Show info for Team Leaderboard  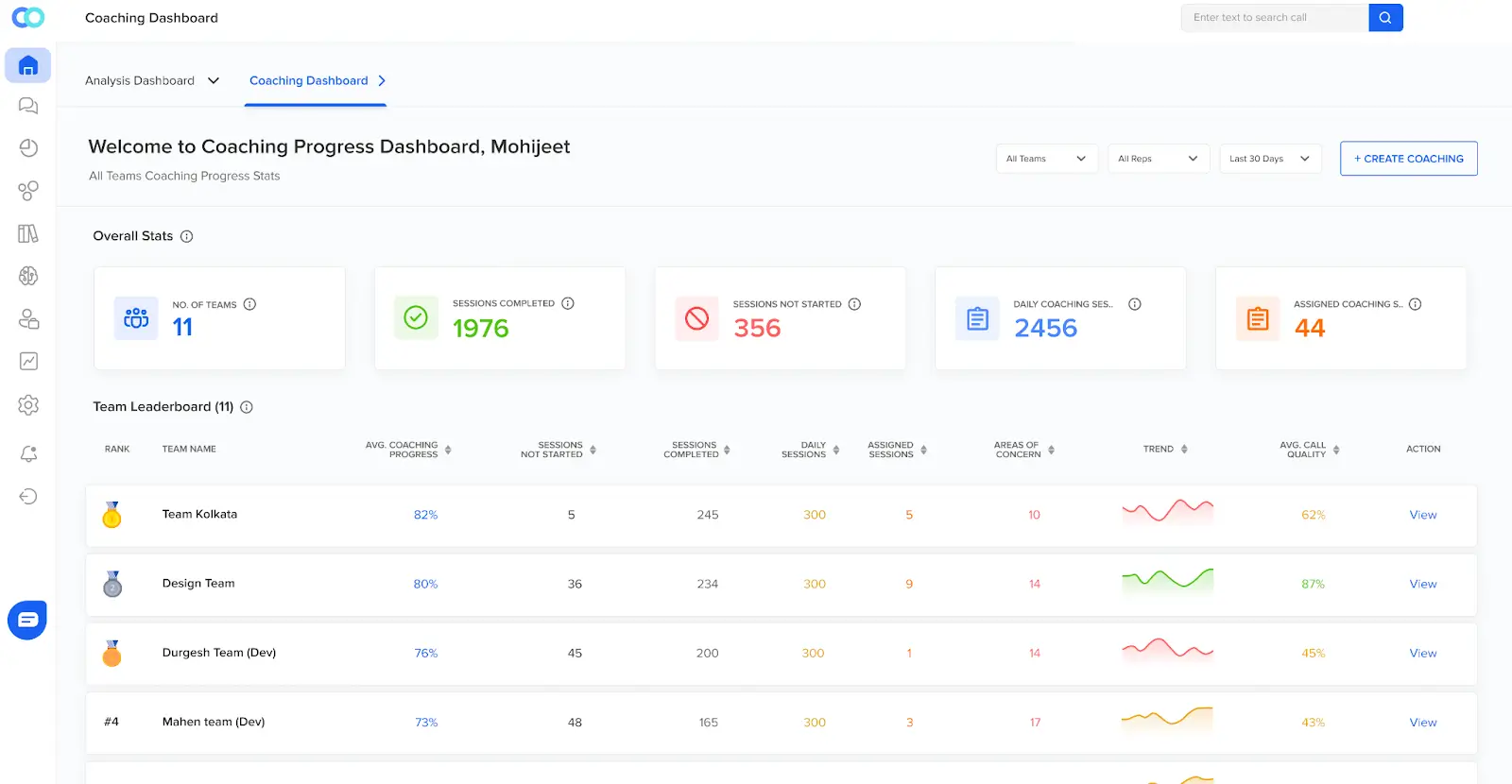point(247,407)
